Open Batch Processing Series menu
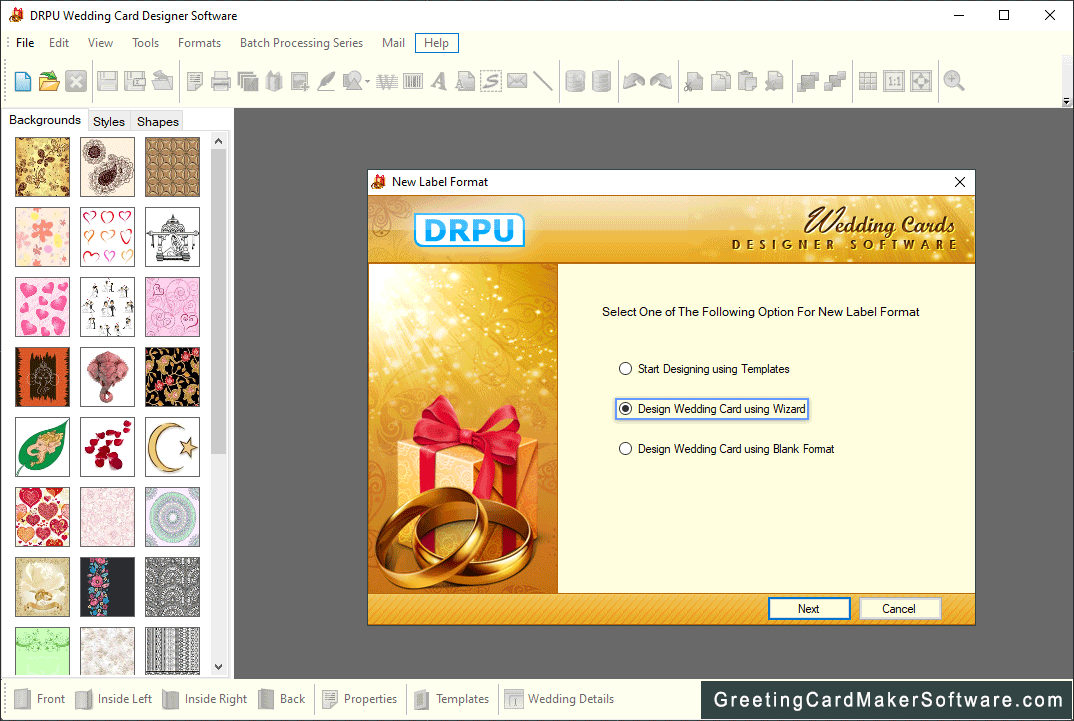 click(x=301, y=43)
